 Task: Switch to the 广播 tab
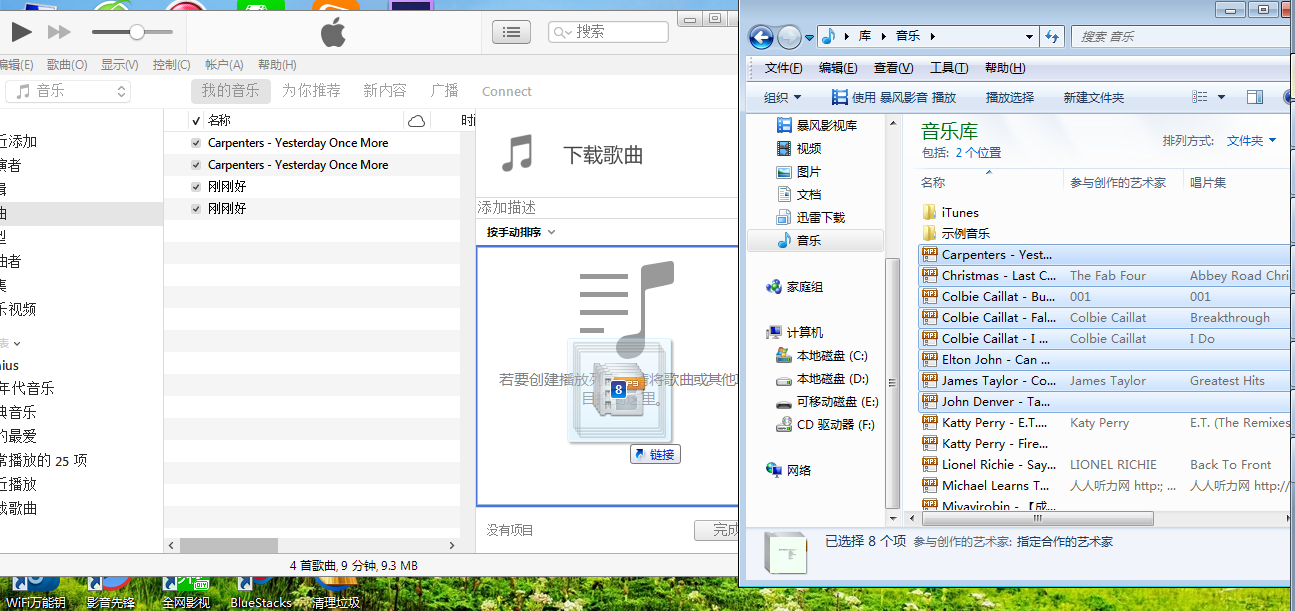tap(444, 91)
